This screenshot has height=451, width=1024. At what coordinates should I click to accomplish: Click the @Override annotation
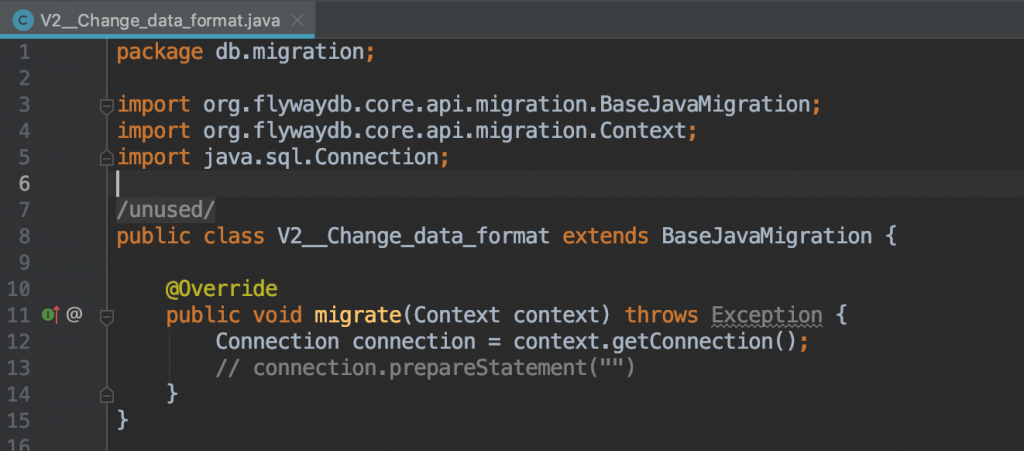pyautogui.click(x=221, y=288)
